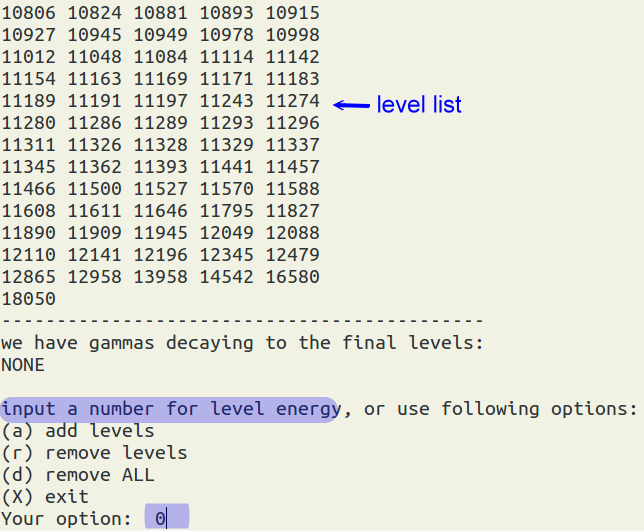Click the level energy value 11189
Image resolution: width=644 pixels, height=531 pixels.
pyautogui.click(x=28, y=101)
